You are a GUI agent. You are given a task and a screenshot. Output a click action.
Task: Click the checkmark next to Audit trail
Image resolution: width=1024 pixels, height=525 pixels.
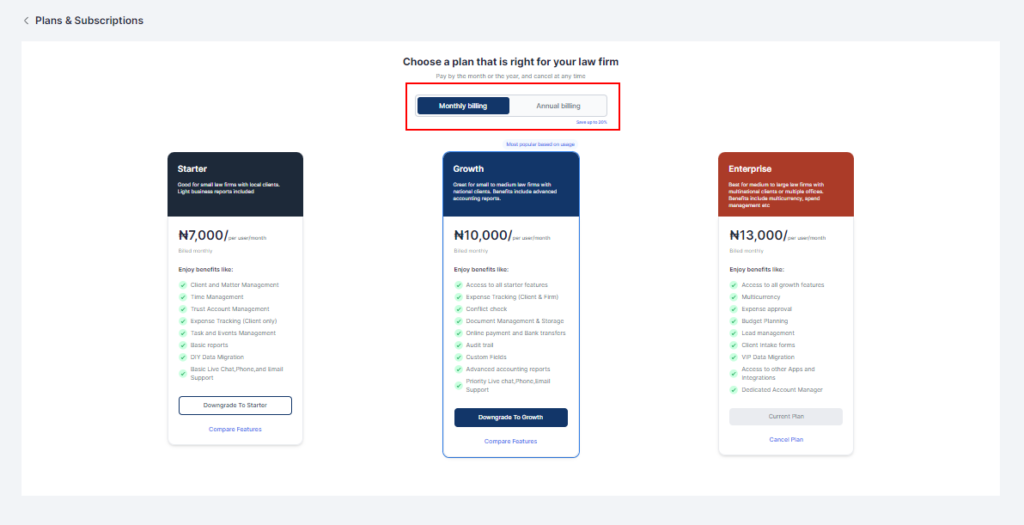[457, 345]
